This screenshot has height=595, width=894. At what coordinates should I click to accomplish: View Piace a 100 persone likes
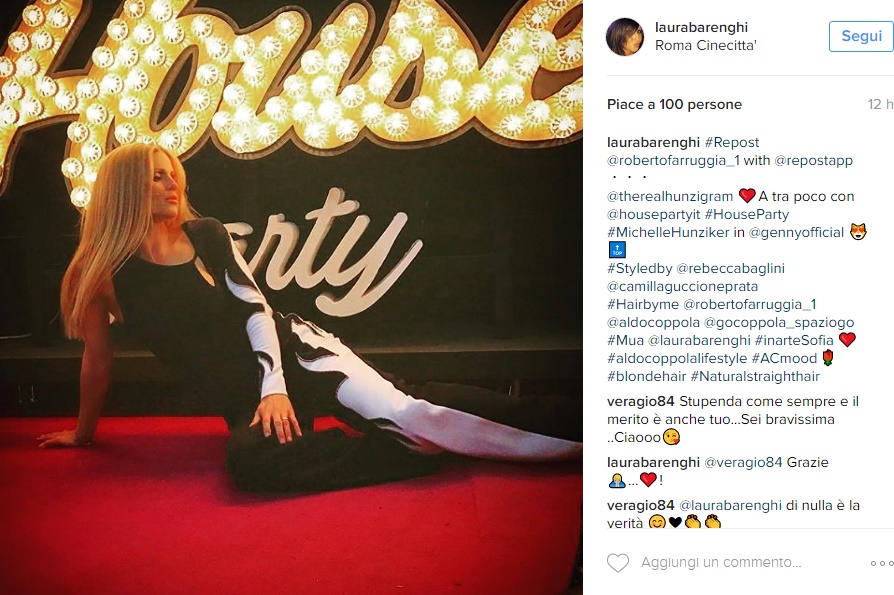[x=674, y=104]
